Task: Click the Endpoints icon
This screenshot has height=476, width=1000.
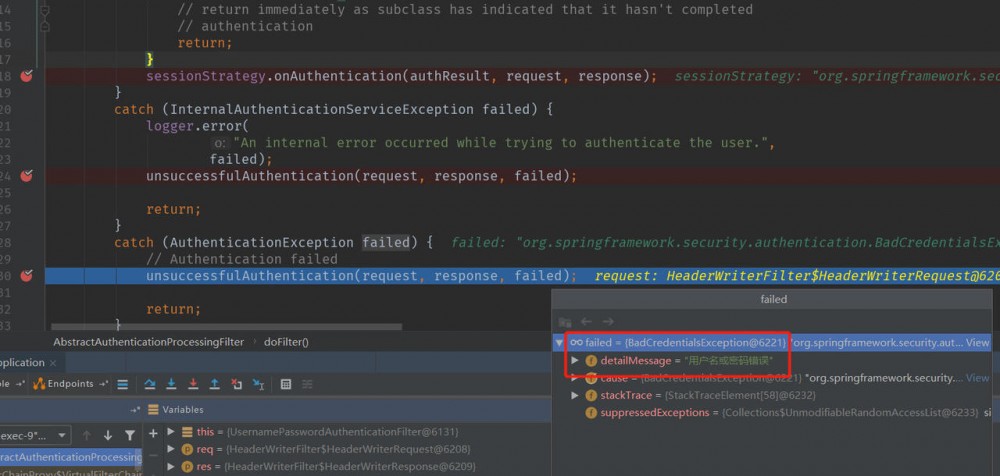Action: [x=39, y=383]
